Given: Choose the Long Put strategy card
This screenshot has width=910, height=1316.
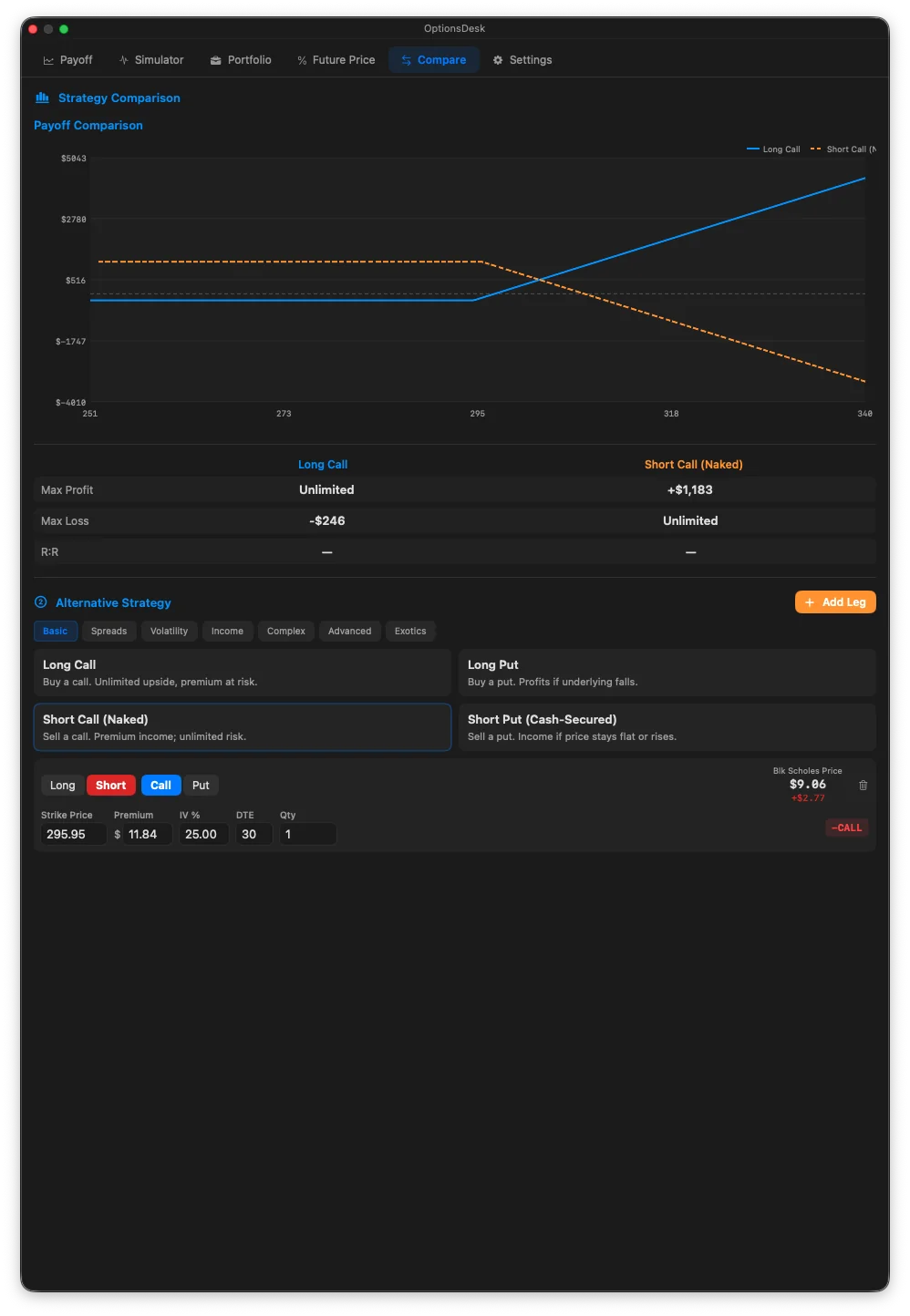Looking at the screenshot, I should [x=667, y=673].
